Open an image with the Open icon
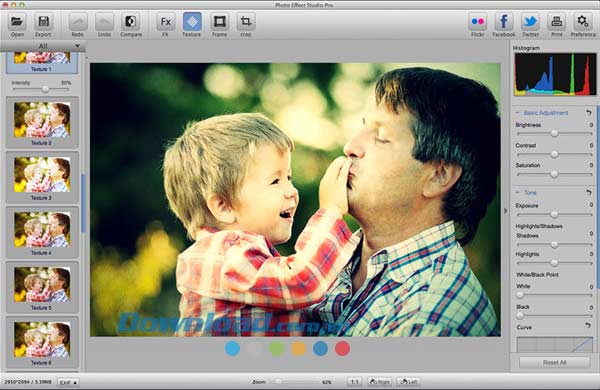Screen dimensions: 600x390 point(17,22)
